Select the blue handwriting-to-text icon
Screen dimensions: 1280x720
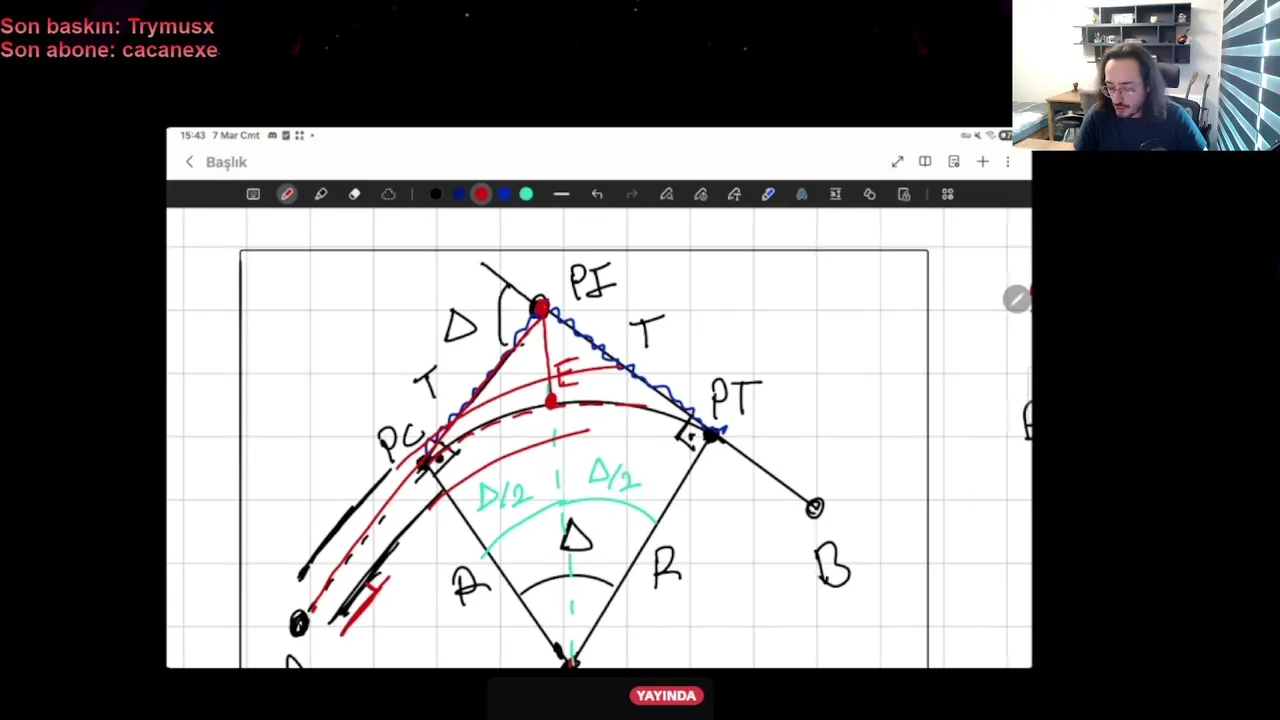[x=801, y=194]
